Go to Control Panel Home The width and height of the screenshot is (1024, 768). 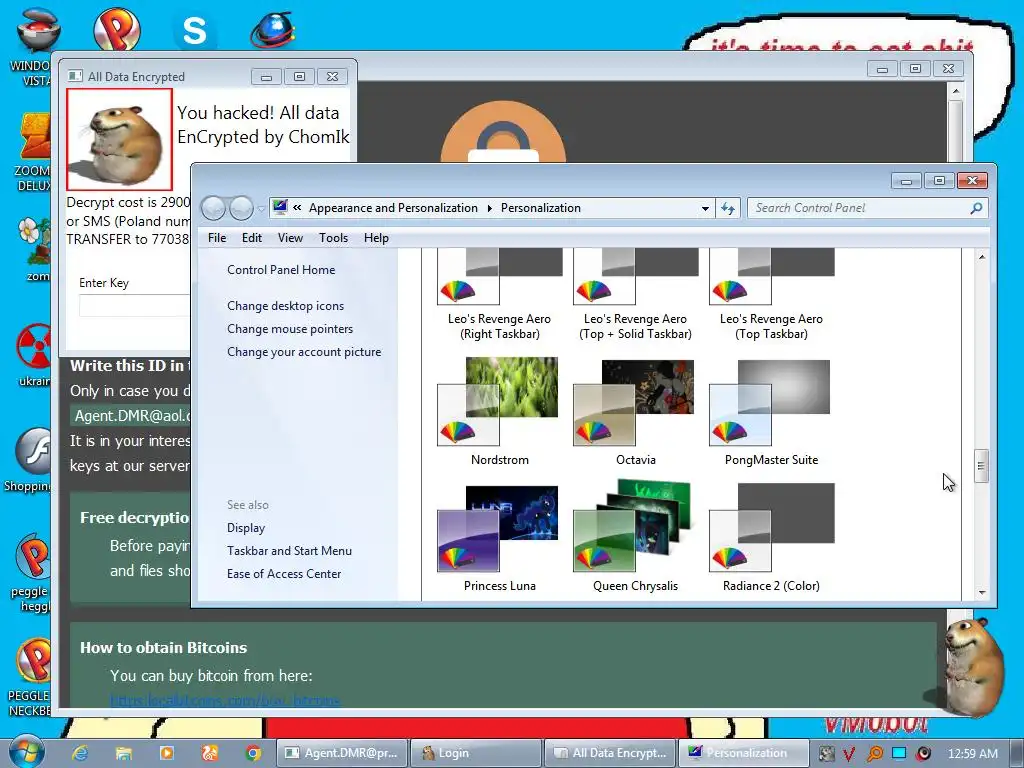(x=281, y=270)
